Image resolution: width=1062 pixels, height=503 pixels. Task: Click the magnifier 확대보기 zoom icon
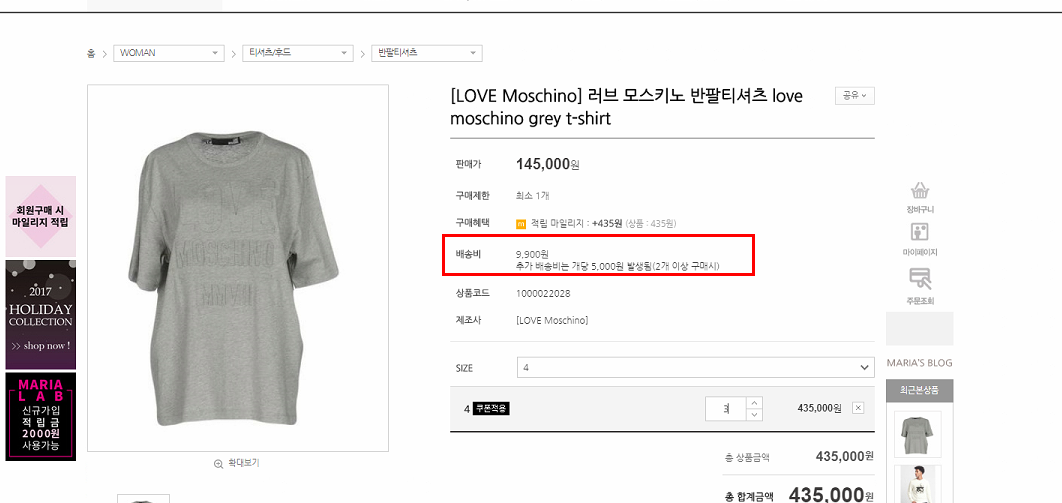pyautogui.click(x=219, y=463)
